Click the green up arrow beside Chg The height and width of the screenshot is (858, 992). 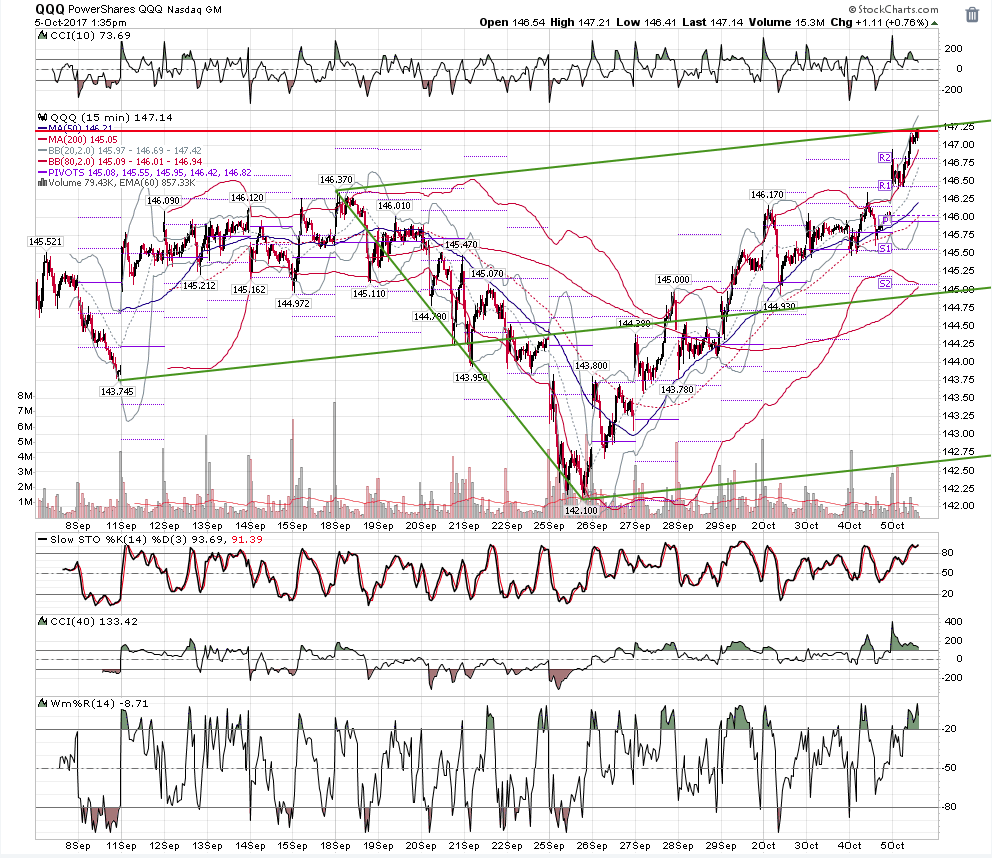pos(934,23)
